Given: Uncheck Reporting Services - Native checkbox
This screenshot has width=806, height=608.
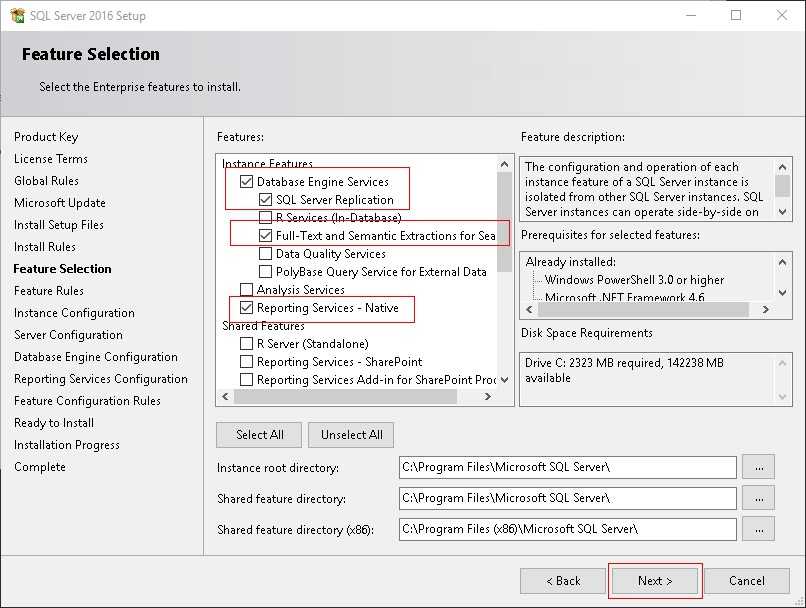Looking at the screenshot, I should pos(246,307).
